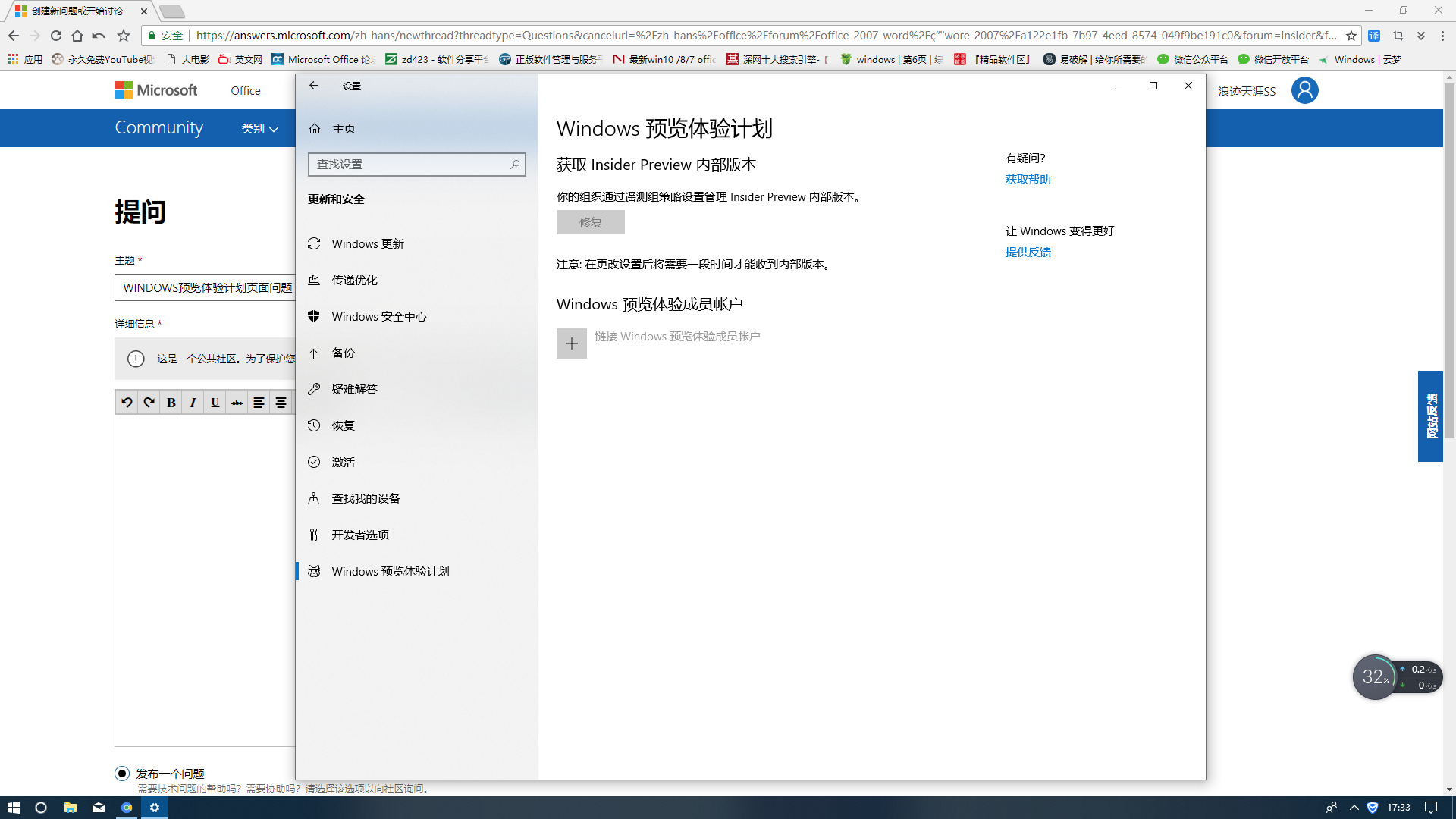1456x819 pixels.
Task: Click the settings search magnifier icon
Action: tap(515, 164)
